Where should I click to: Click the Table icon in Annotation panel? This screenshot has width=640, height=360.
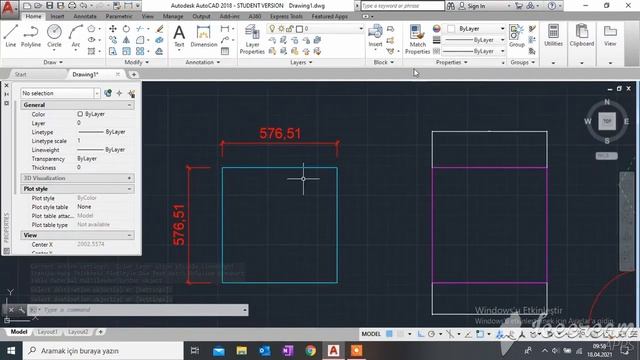pos(225,51)
